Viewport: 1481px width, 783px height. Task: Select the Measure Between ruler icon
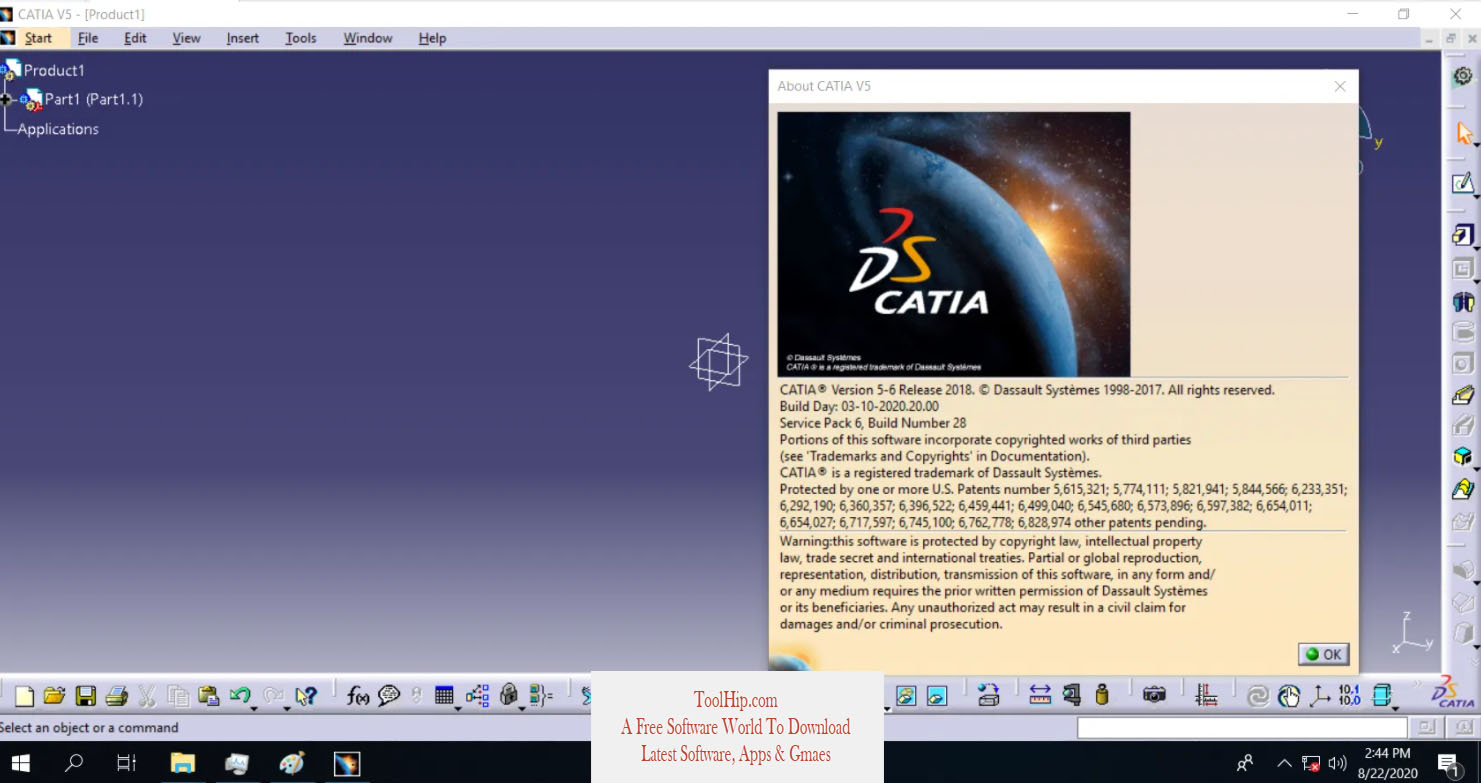point(1040,695)
